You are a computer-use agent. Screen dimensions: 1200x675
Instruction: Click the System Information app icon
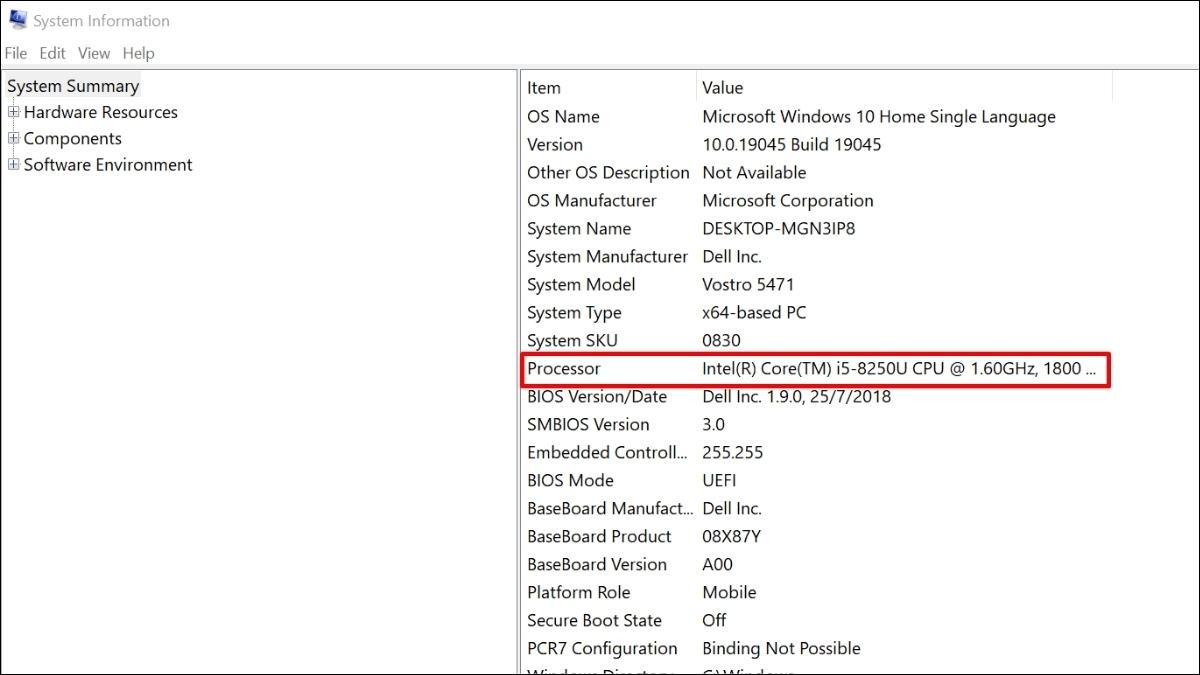point(18,20)
